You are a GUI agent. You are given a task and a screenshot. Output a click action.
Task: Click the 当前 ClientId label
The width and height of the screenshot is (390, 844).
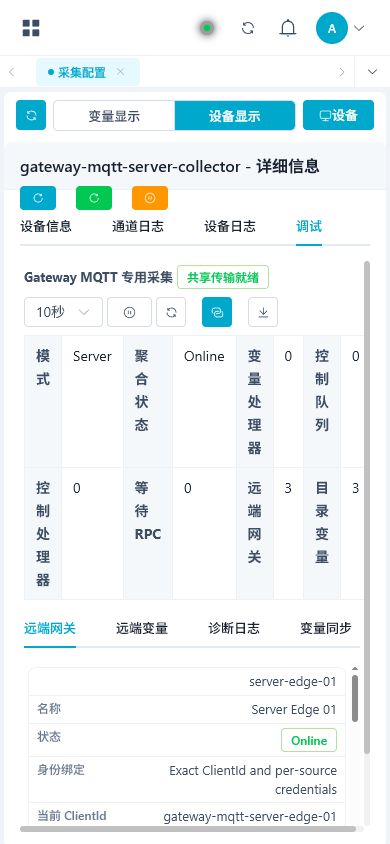click(72, 816)
